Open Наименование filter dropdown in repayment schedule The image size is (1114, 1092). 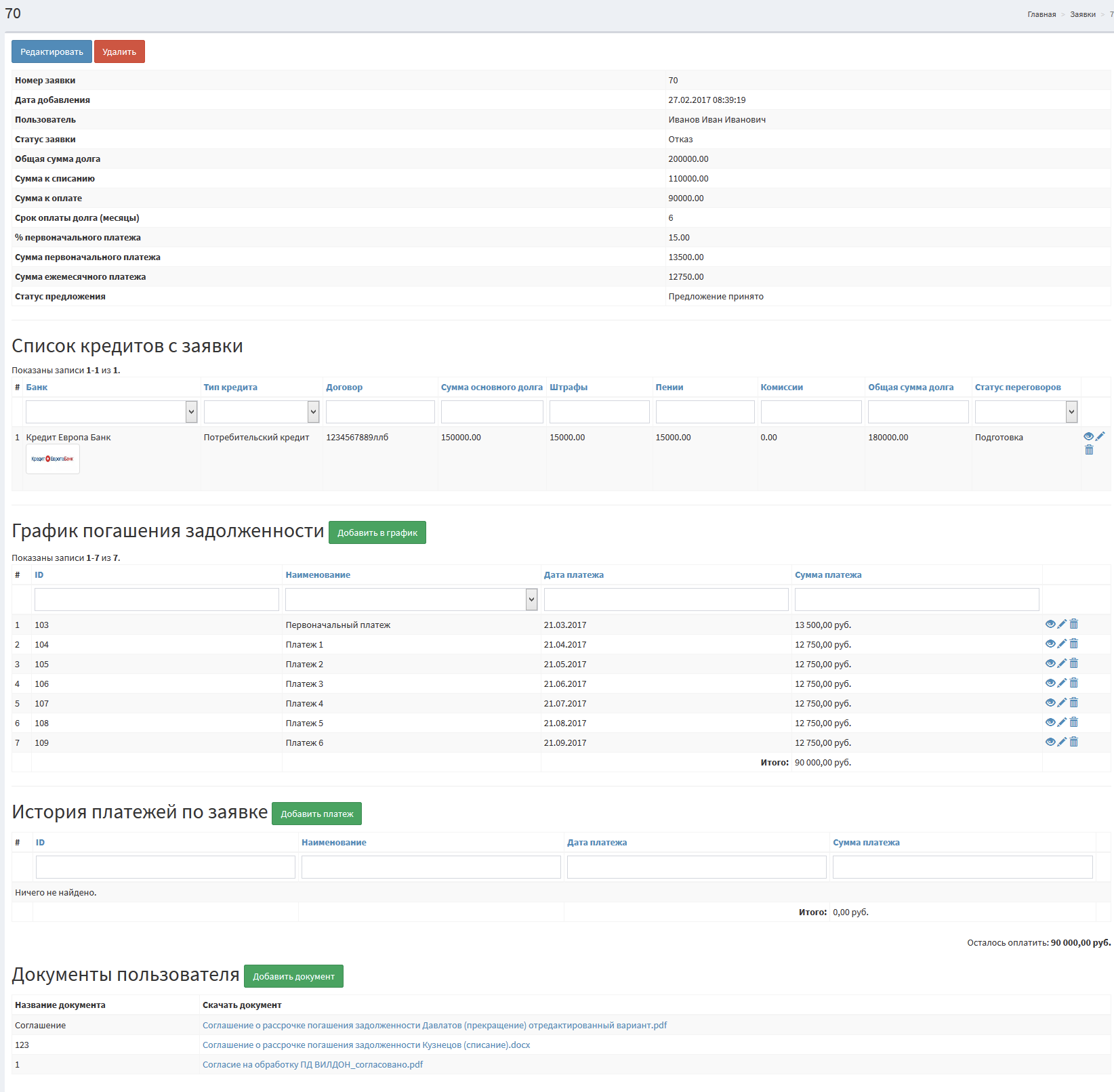[x=411, y=600]
